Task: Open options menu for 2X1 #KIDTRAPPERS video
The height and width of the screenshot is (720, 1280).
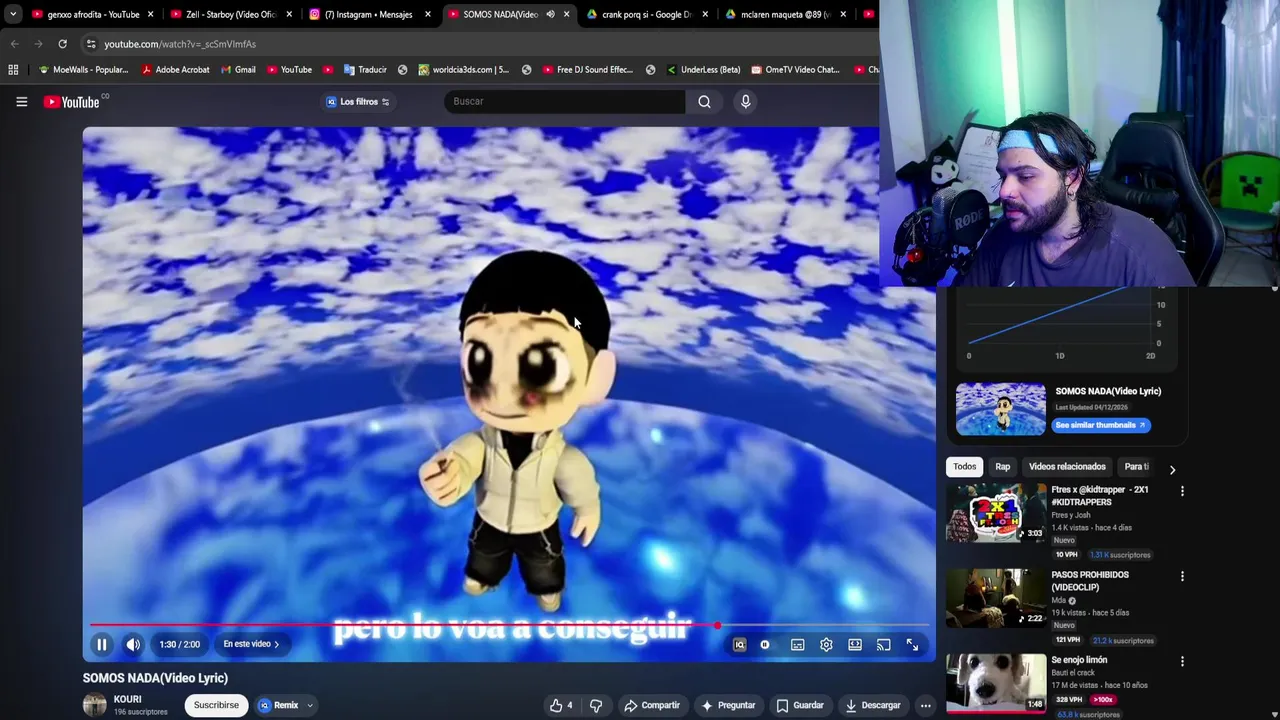Action: point(1182,491)
